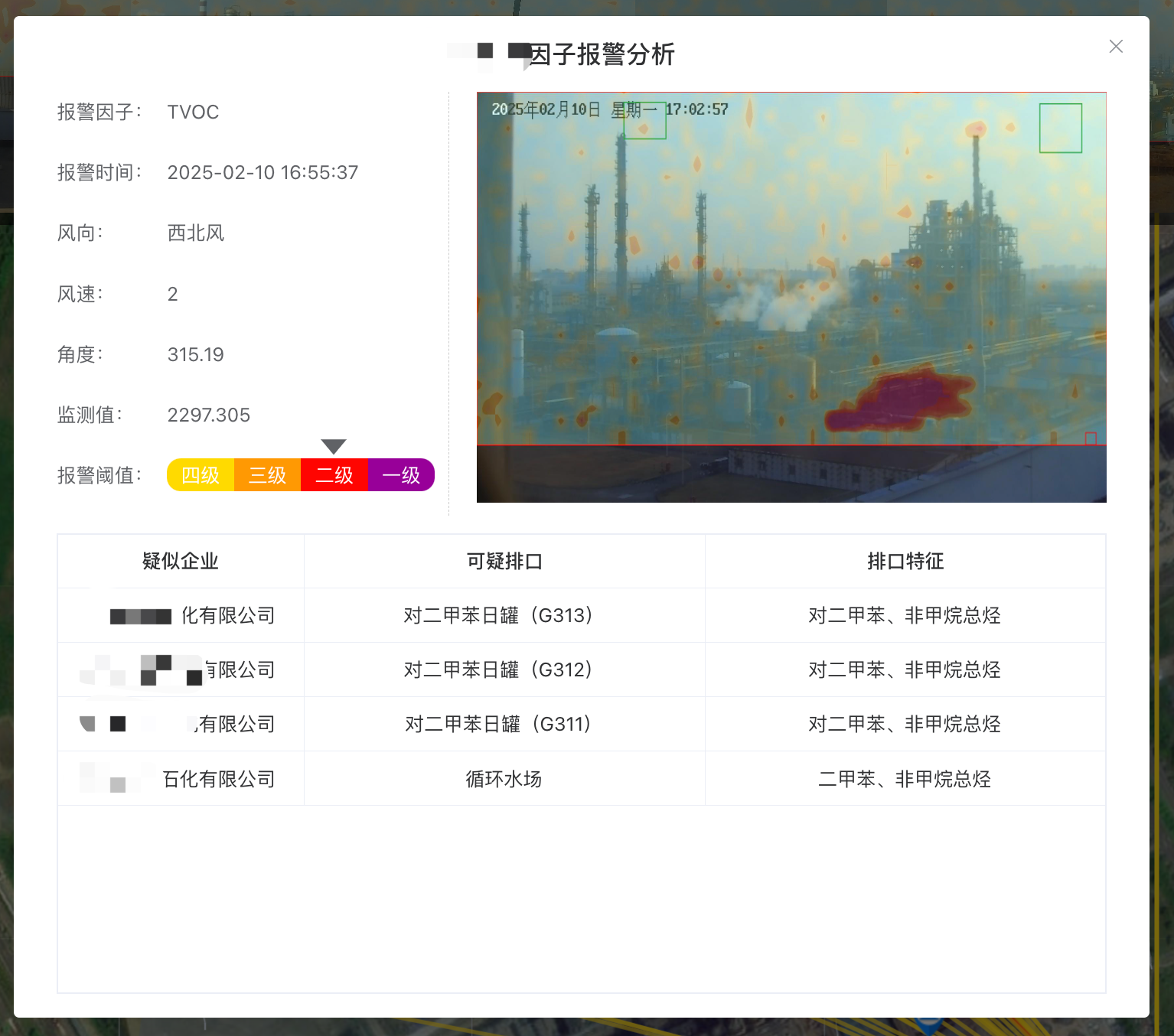Select the 循环水场 outlet entry
1174x1036 pixels.
[x=504, y=779]
